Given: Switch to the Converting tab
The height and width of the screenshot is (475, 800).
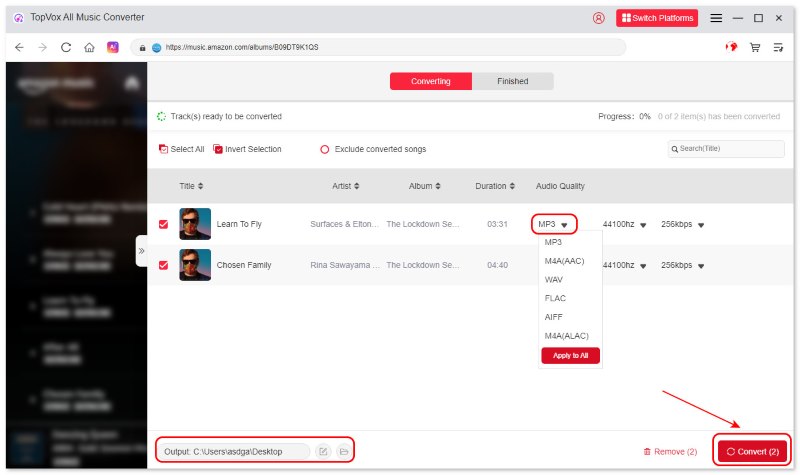Looking at the screenshot, I should [431, 81].
